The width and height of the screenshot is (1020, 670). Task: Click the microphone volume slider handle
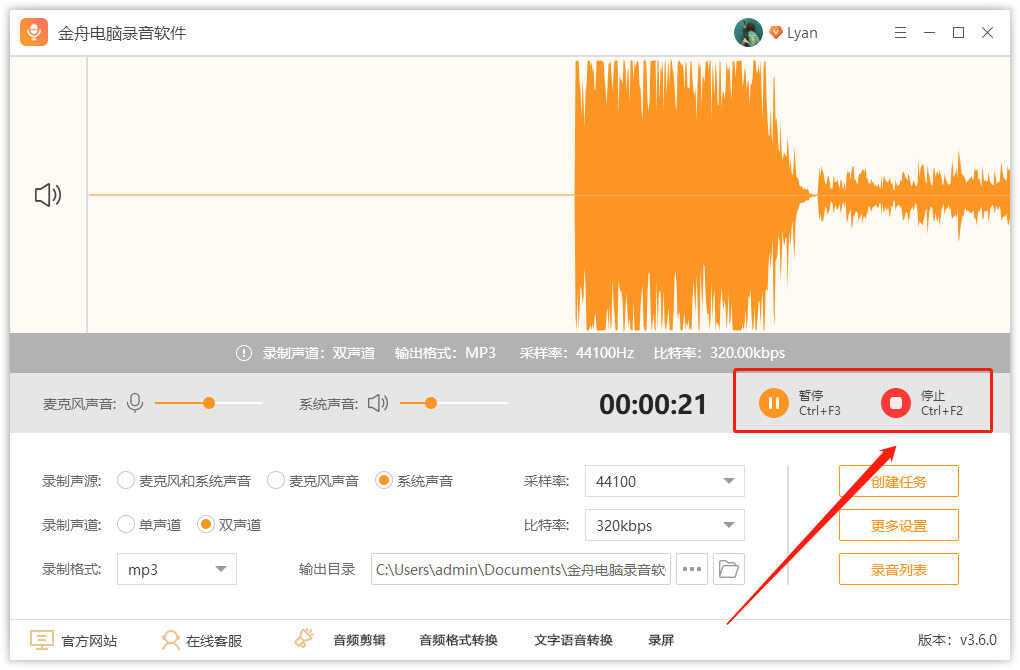click(209, 403)
